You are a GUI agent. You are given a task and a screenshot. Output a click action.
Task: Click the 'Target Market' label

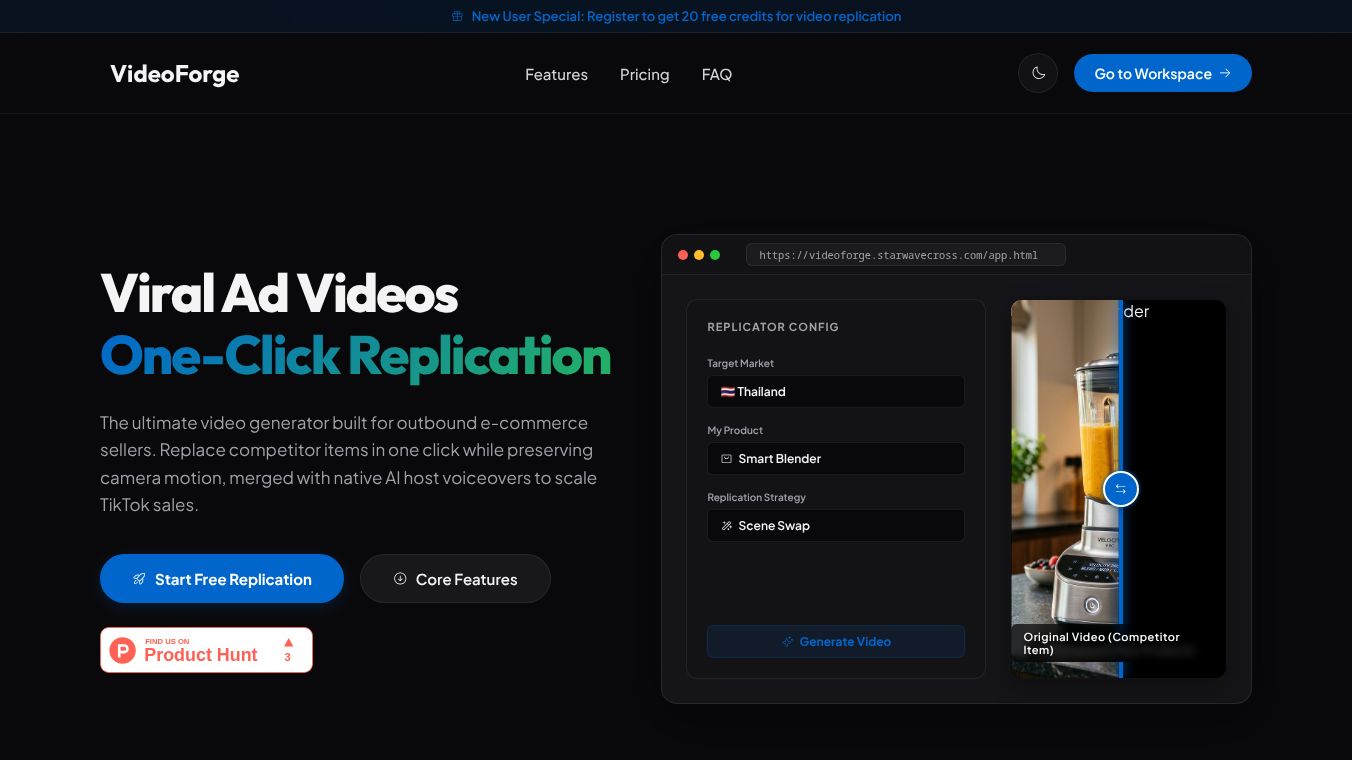pos(741,363)
